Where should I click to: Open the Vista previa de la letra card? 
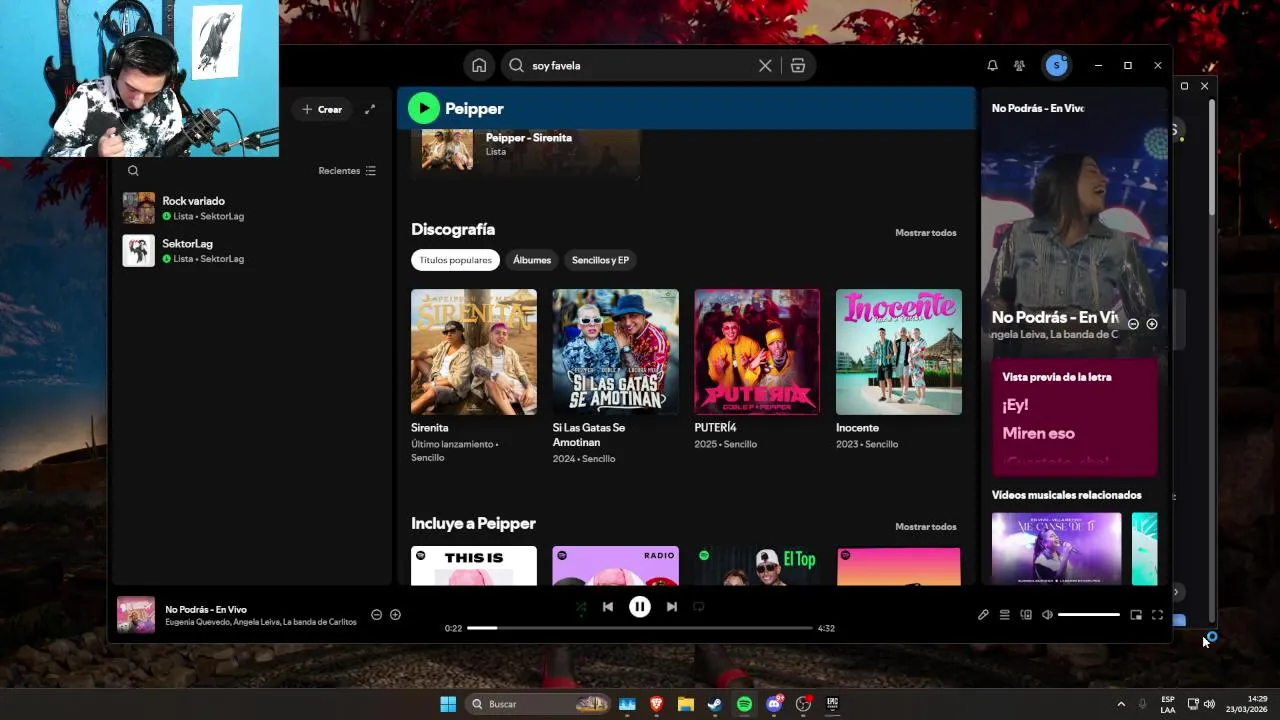tap(1075, 418)
